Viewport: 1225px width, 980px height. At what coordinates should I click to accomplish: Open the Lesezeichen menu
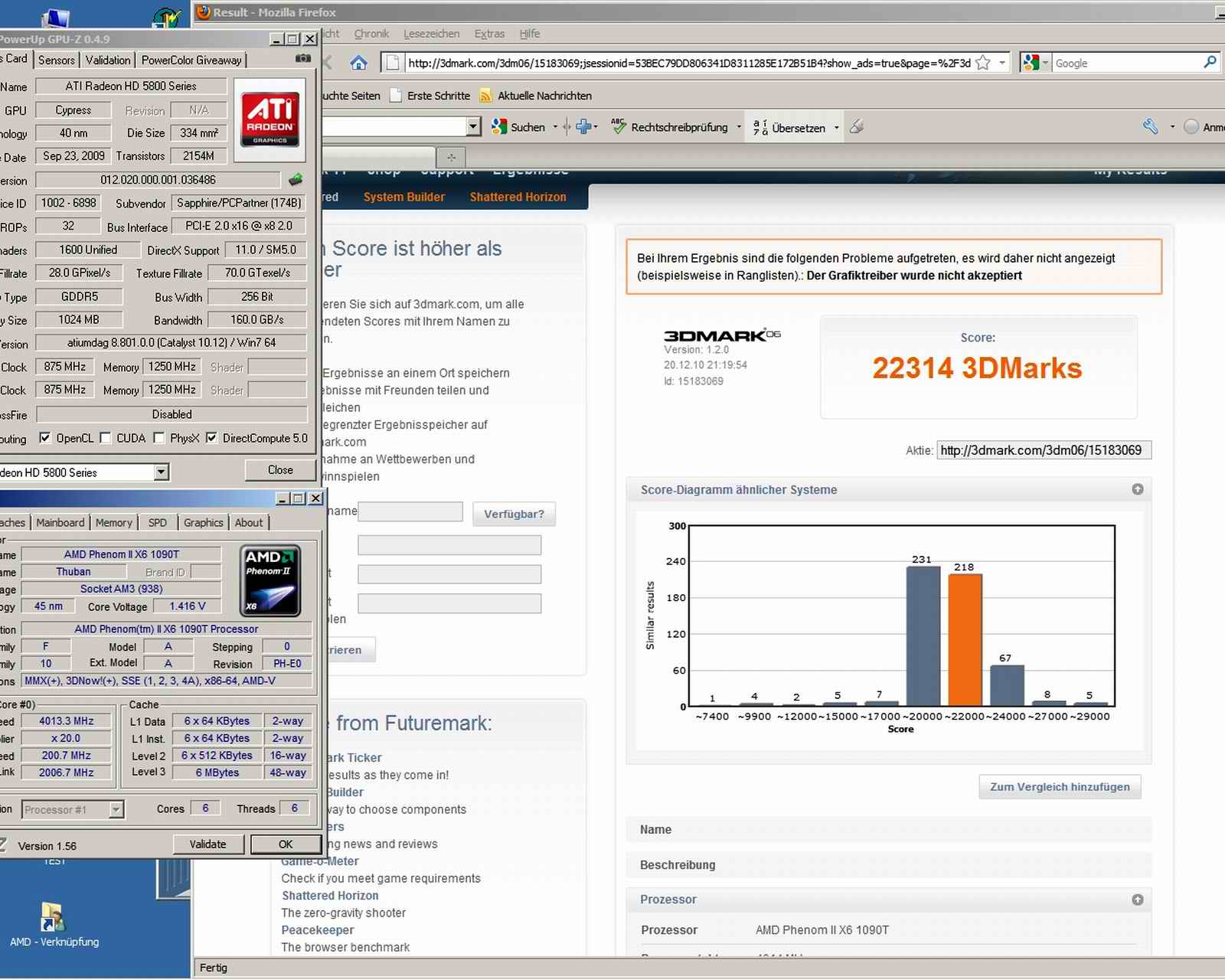431,34
